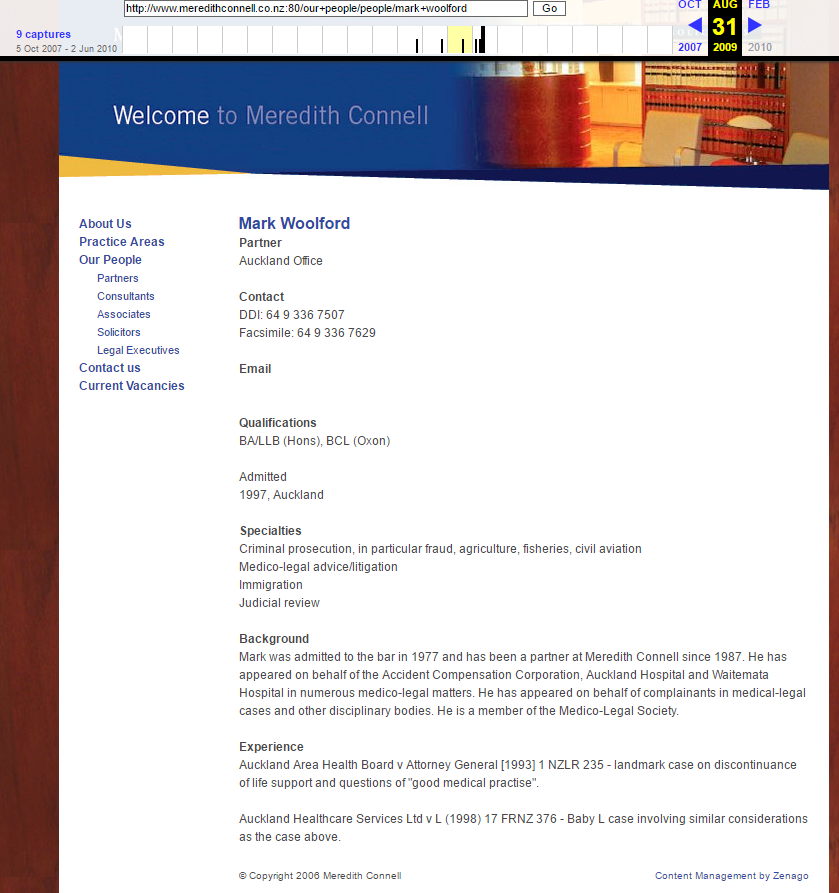Open the Partners sub-item
Viewport: 839px width, 893px height.
click(x=118, y=278)
